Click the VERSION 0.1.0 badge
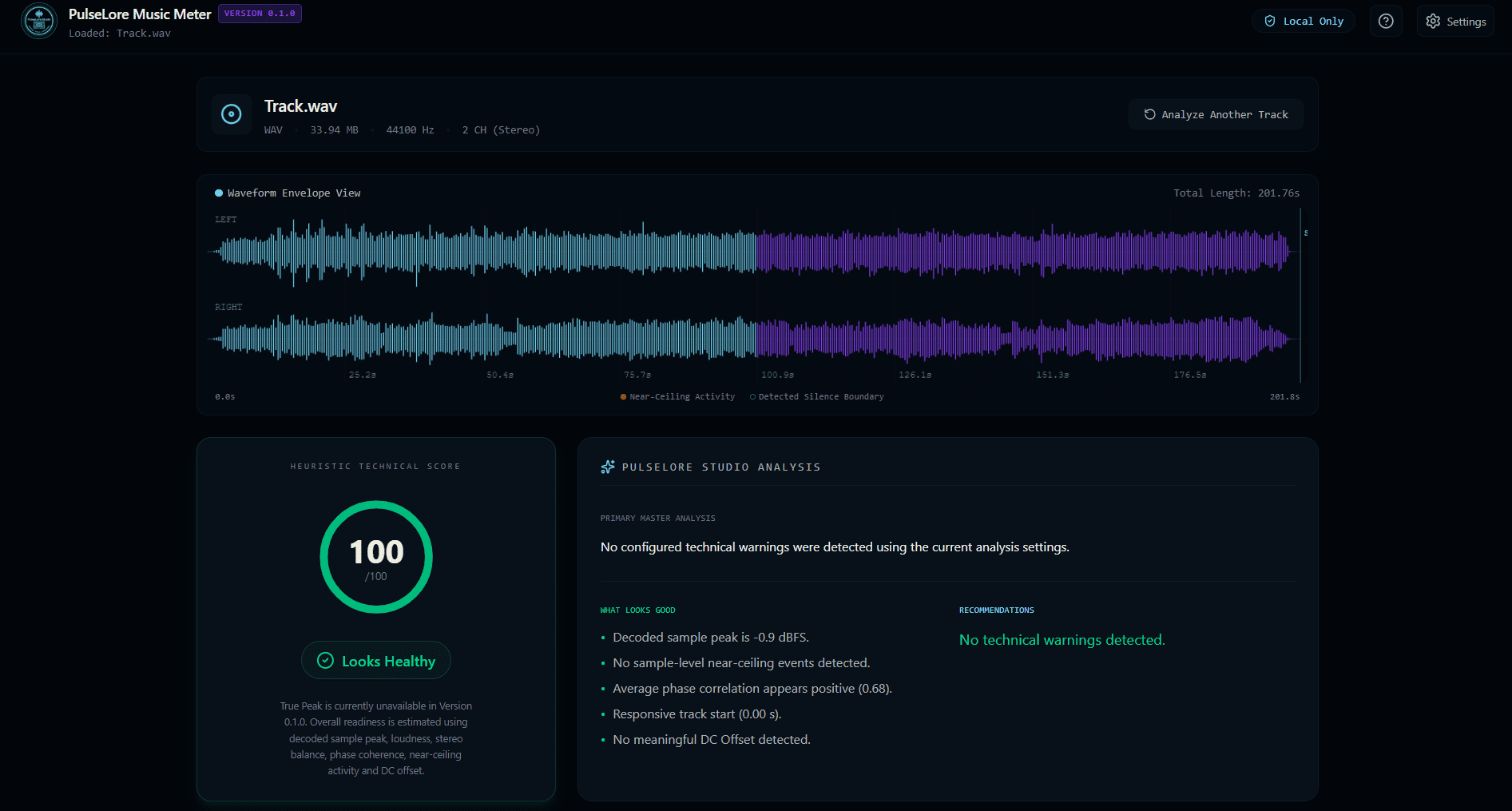The width and height of the screenshot is (1512, 811). click(x=260, y=14)
